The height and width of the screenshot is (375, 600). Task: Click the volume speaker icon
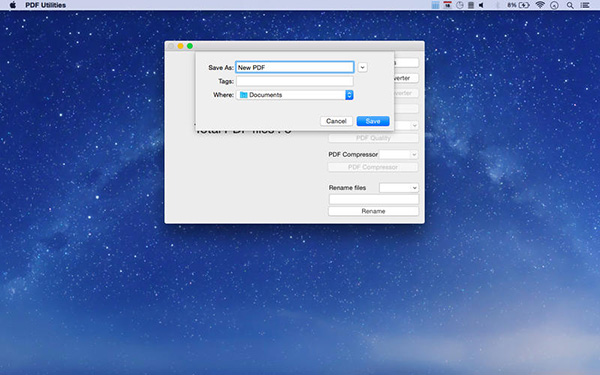click(x=481, y=5)
